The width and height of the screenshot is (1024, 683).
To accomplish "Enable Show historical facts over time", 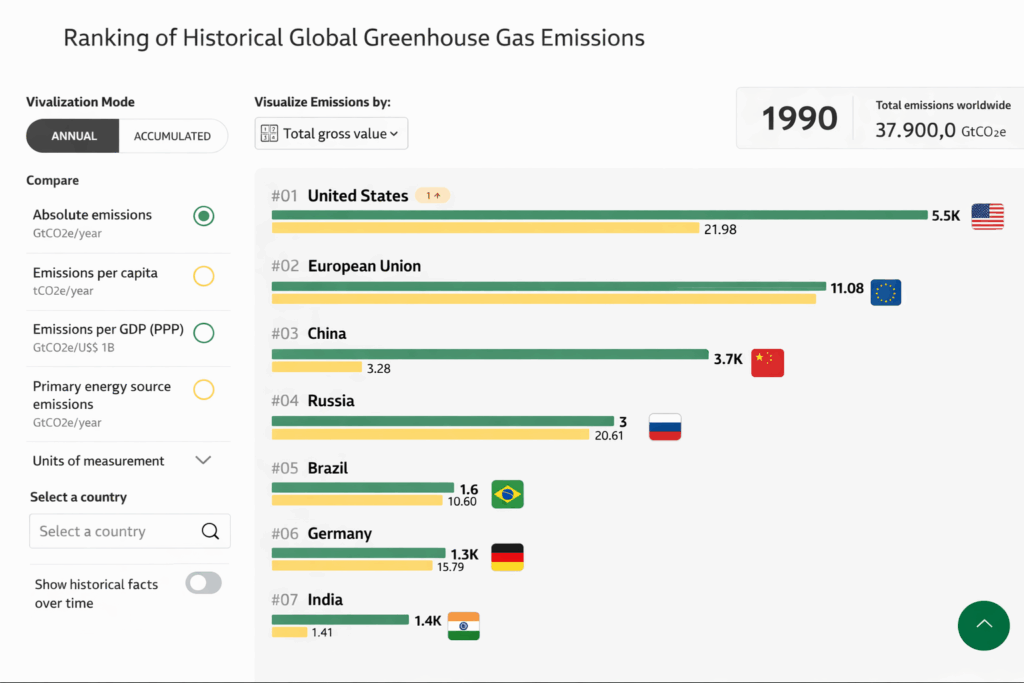I will [203, 583].
